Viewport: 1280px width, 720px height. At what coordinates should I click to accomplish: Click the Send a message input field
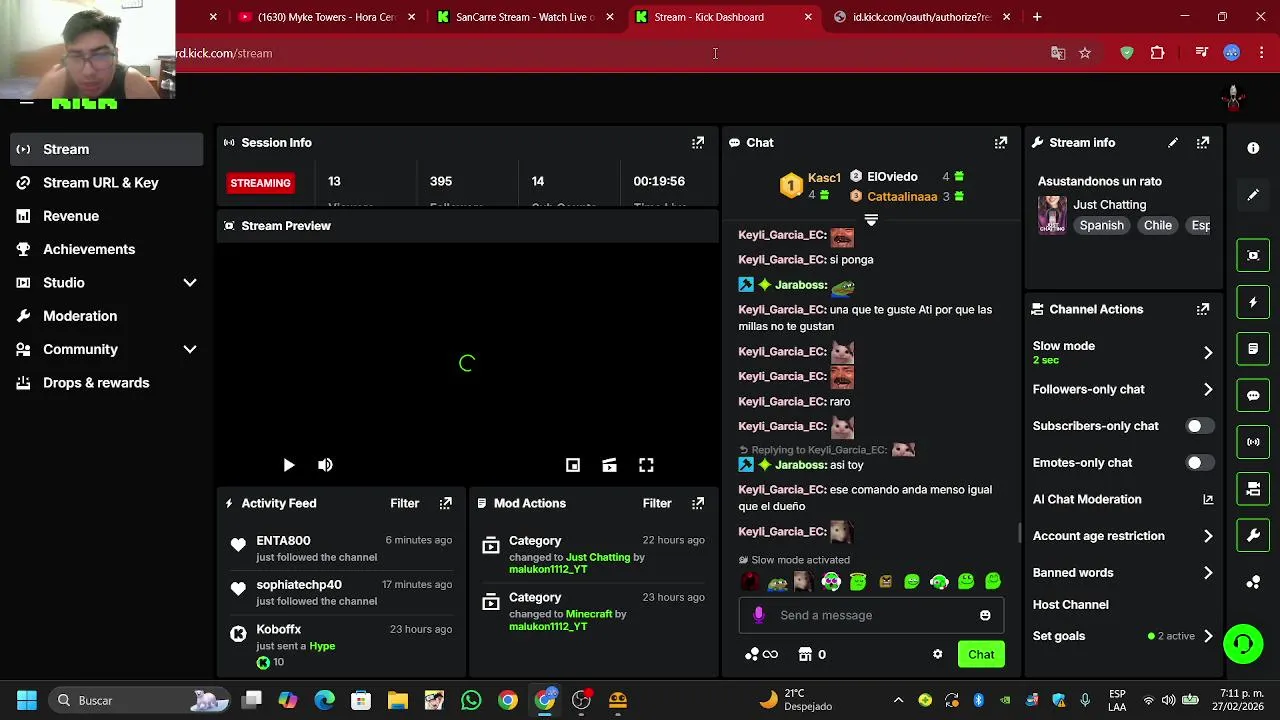(871, 615)
